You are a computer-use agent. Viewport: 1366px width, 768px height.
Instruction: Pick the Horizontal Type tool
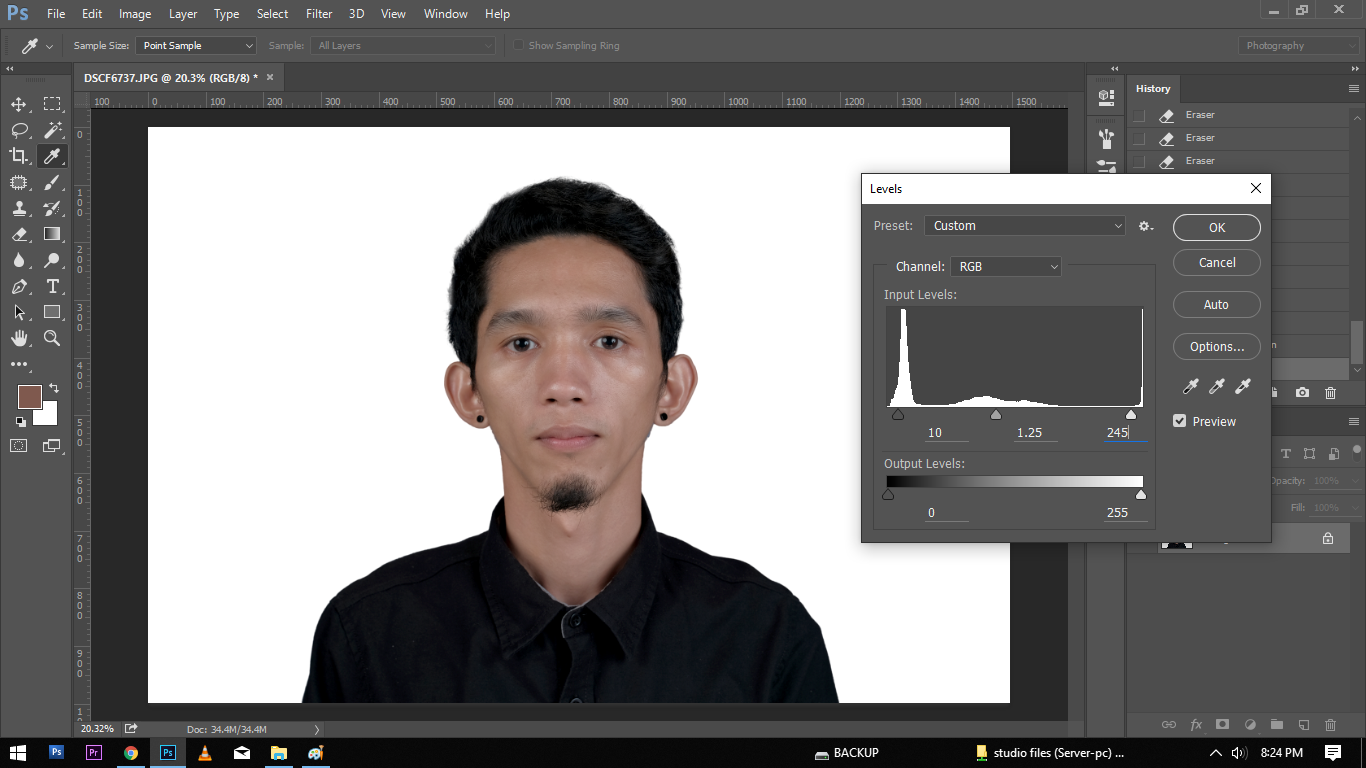pyautogui.click(x=52, y=286)
